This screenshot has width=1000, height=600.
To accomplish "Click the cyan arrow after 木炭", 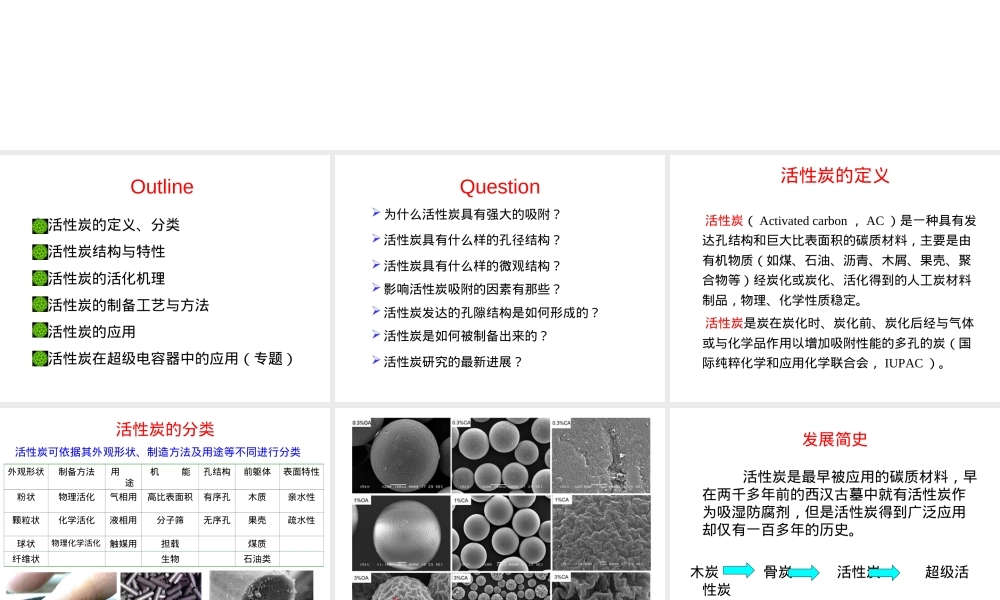I will (x=739, y=569).
